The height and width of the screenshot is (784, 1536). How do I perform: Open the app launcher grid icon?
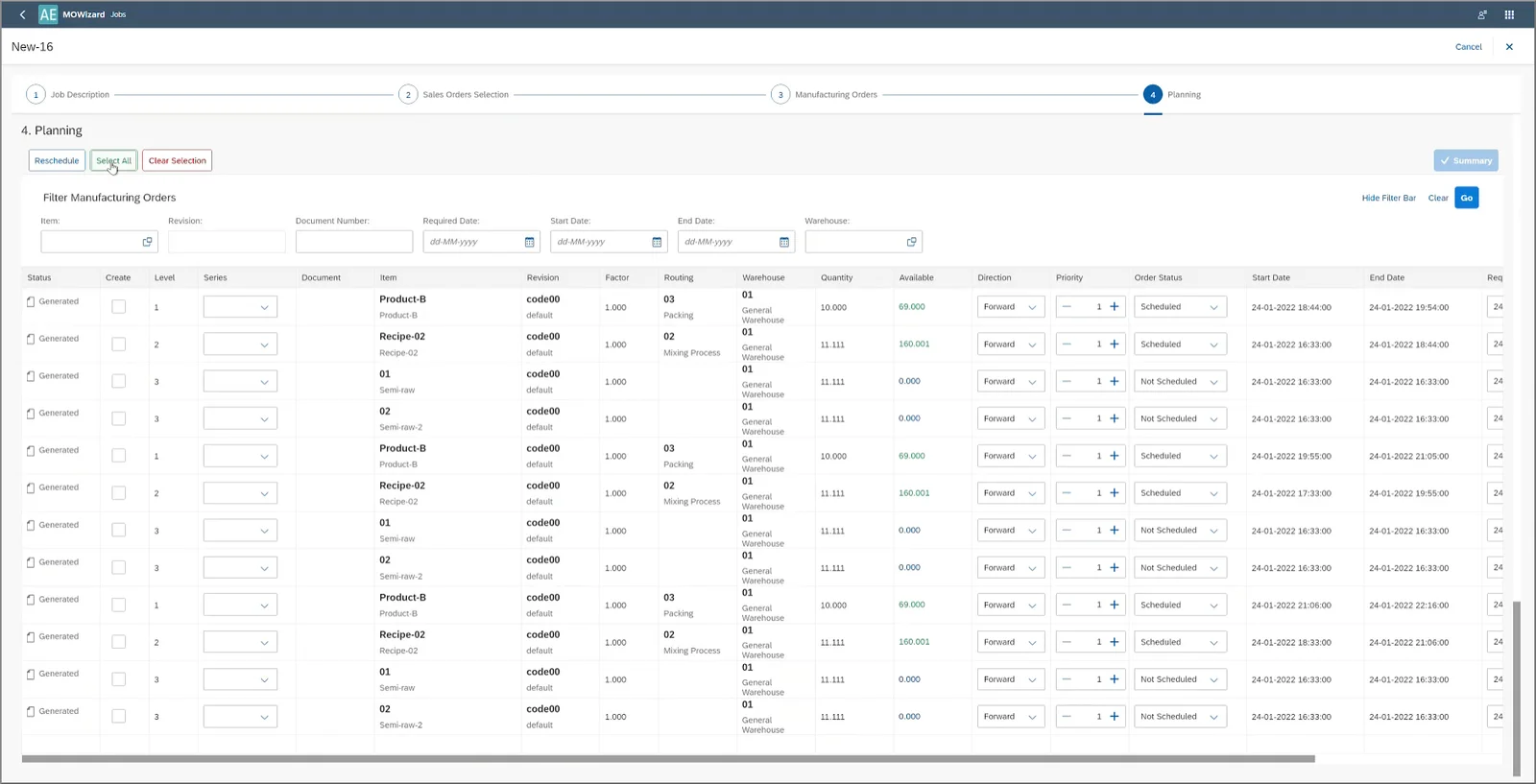(x=1509, y=14)
